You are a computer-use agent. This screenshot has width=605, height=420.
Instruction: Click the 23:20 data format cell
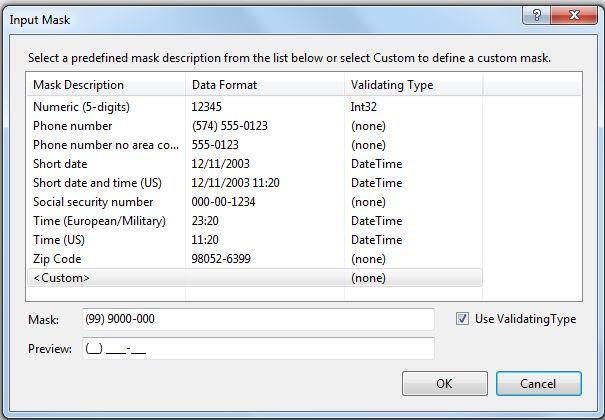(x=205, y=221)
